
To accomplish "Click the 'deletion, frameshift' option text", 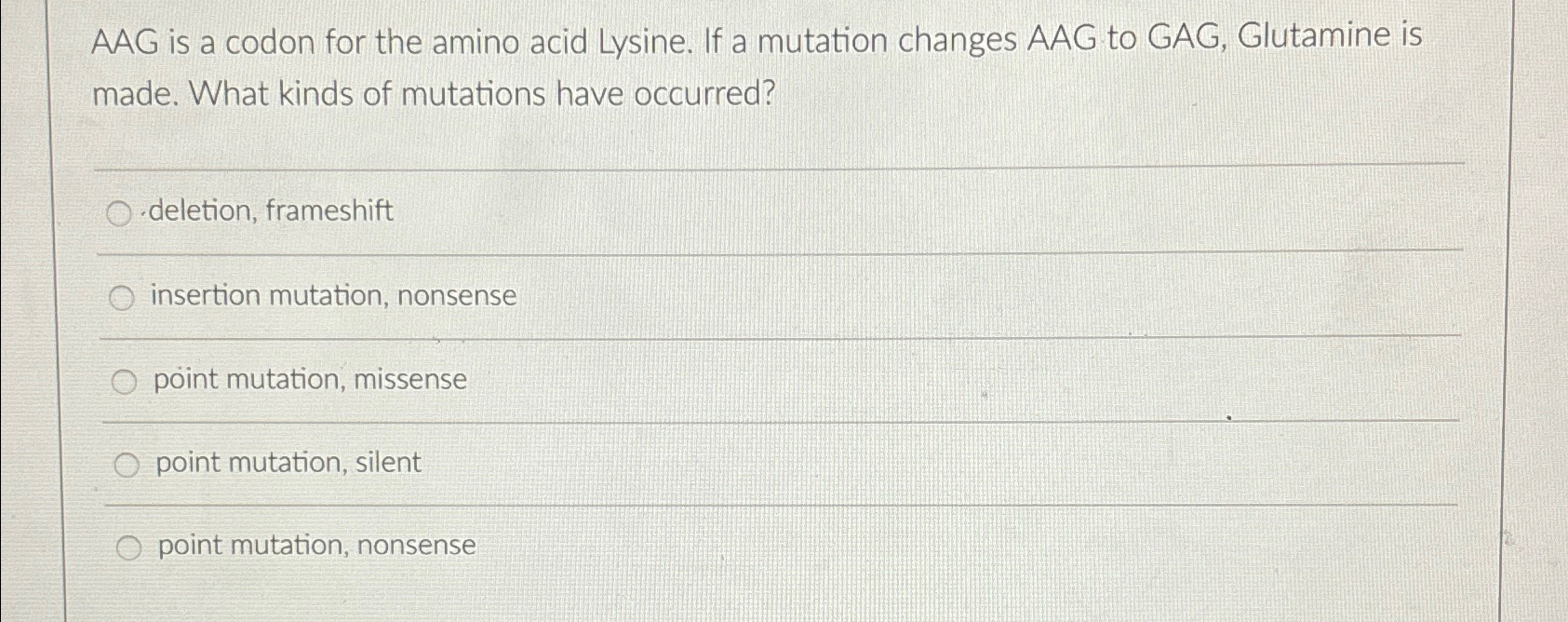I will (x=267, y=212).
